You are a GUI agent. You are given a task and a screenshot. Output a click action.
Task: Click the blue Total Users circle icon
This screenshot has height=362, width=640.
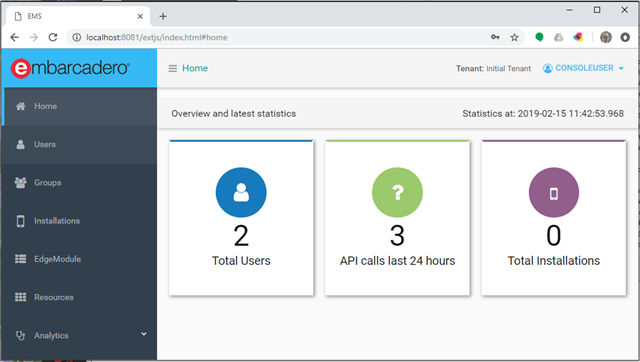coord(241,192)
